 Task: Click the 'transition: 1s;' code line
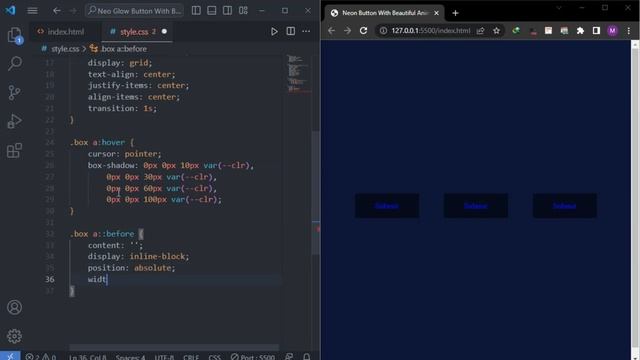122,108
